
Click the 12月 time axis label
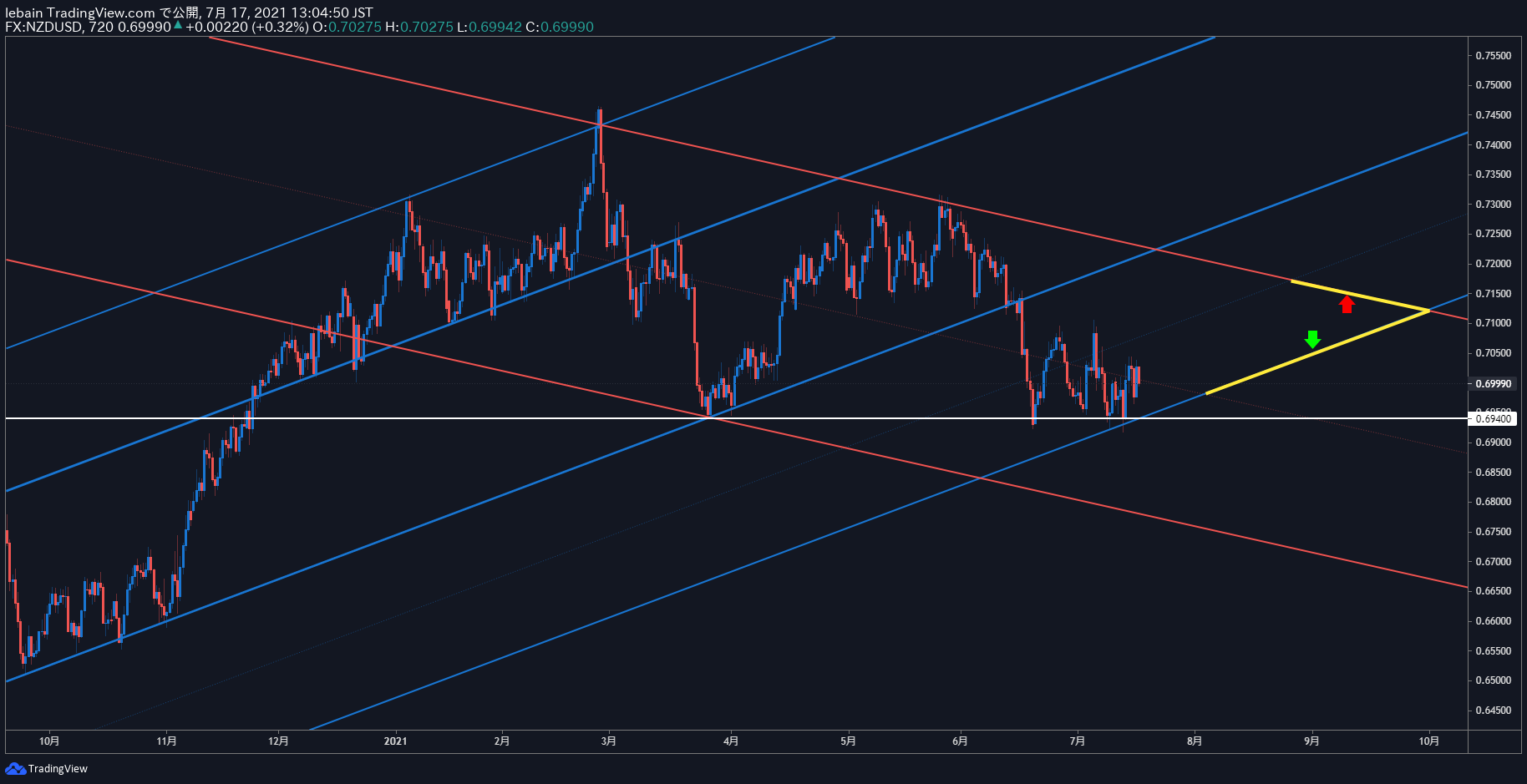[279, 741]
